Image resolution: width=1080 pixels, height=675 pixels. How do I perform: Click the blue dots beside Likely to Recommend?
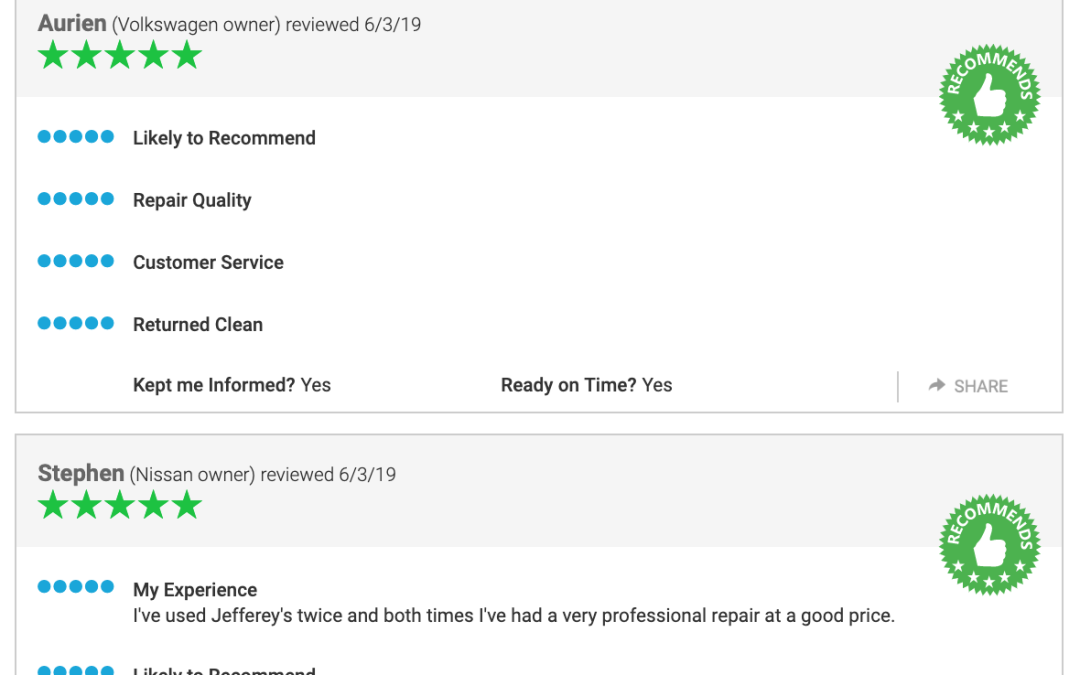coord(76,136)
